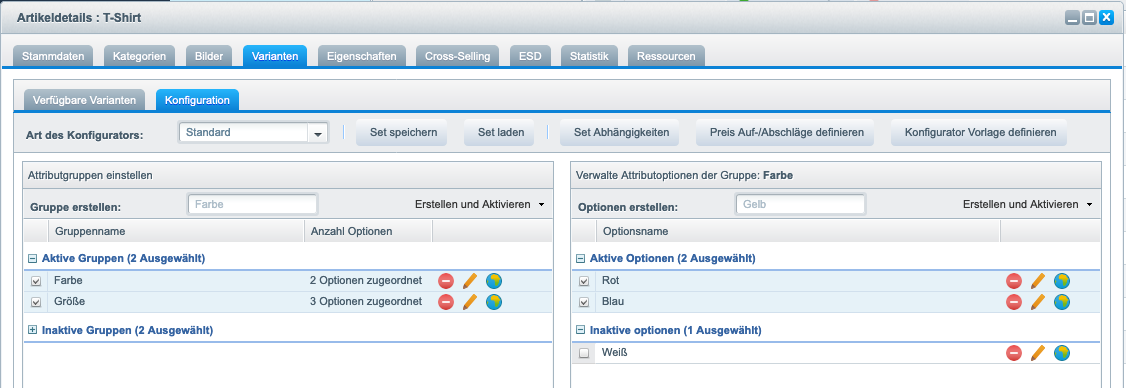Select the Weiß option name

pos(615,353)
